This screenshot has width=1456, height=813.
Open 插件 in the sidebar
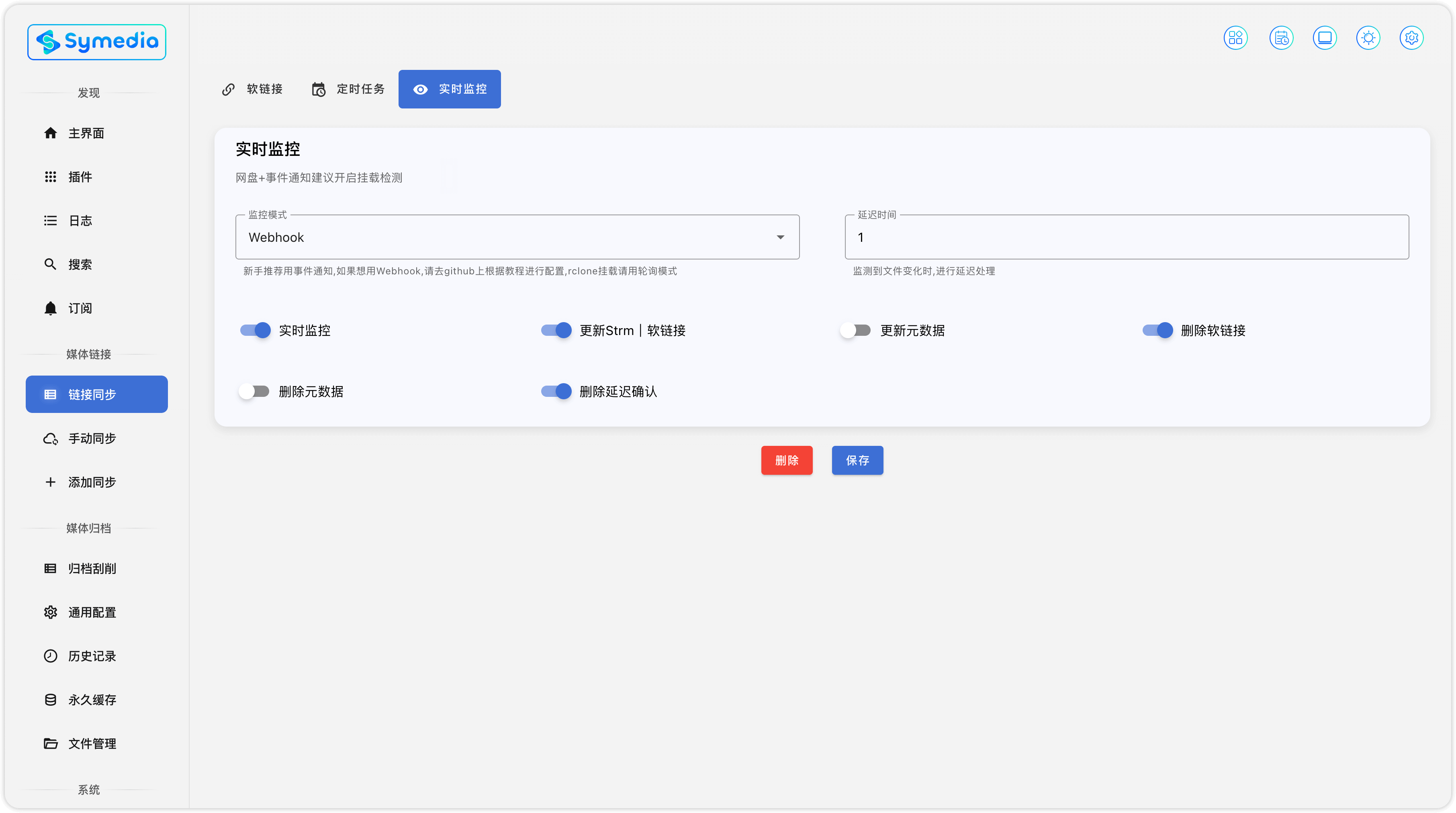97,177
